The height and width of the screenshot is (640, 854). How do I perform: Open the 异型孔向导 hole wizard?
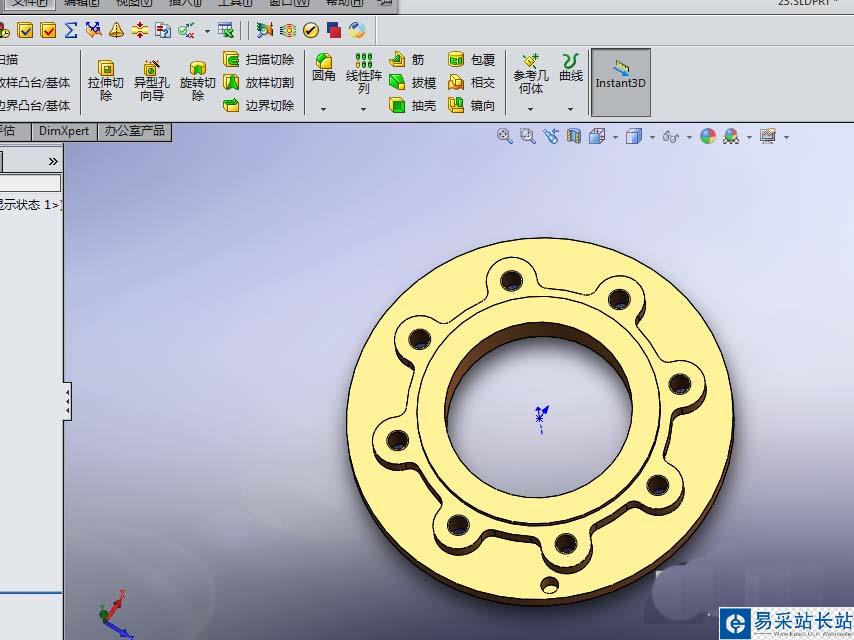click(152, 81)
